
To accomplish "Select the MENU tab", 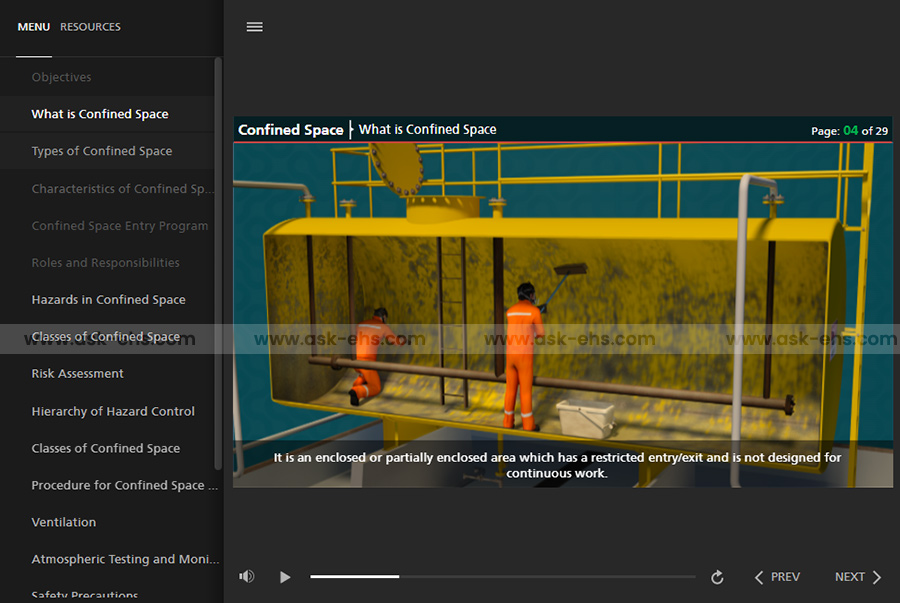I will click(33, 27).
